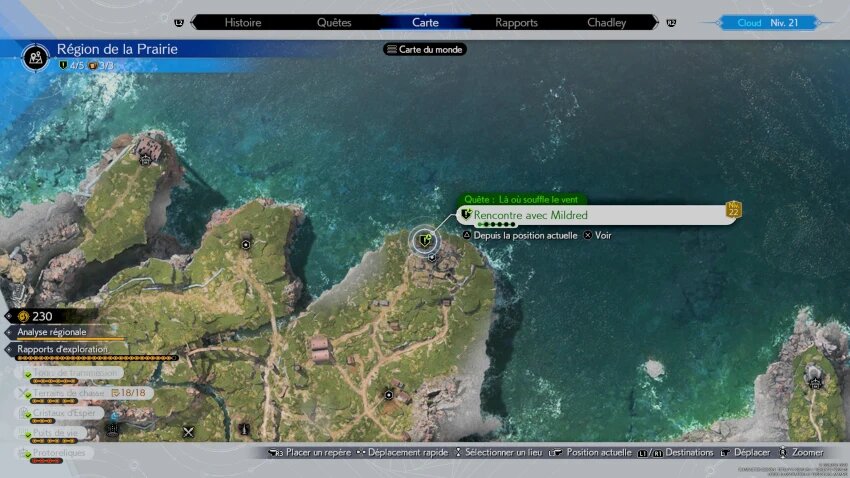Click the Rencontre avec Mildred quest label

[x=531, y=215]
